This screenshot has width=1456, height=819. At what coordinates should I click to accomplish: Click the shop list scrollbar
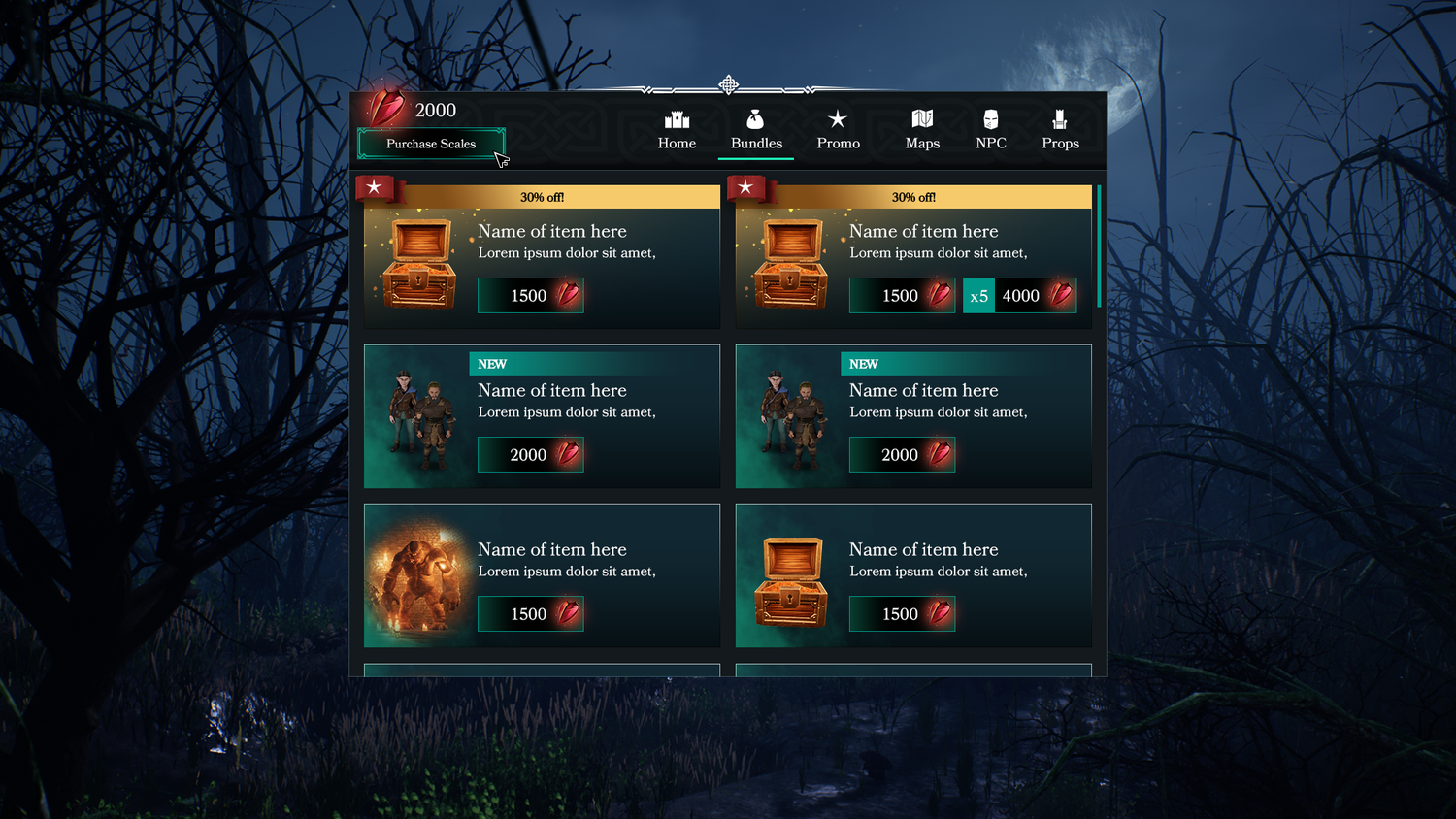(1099, 246)
